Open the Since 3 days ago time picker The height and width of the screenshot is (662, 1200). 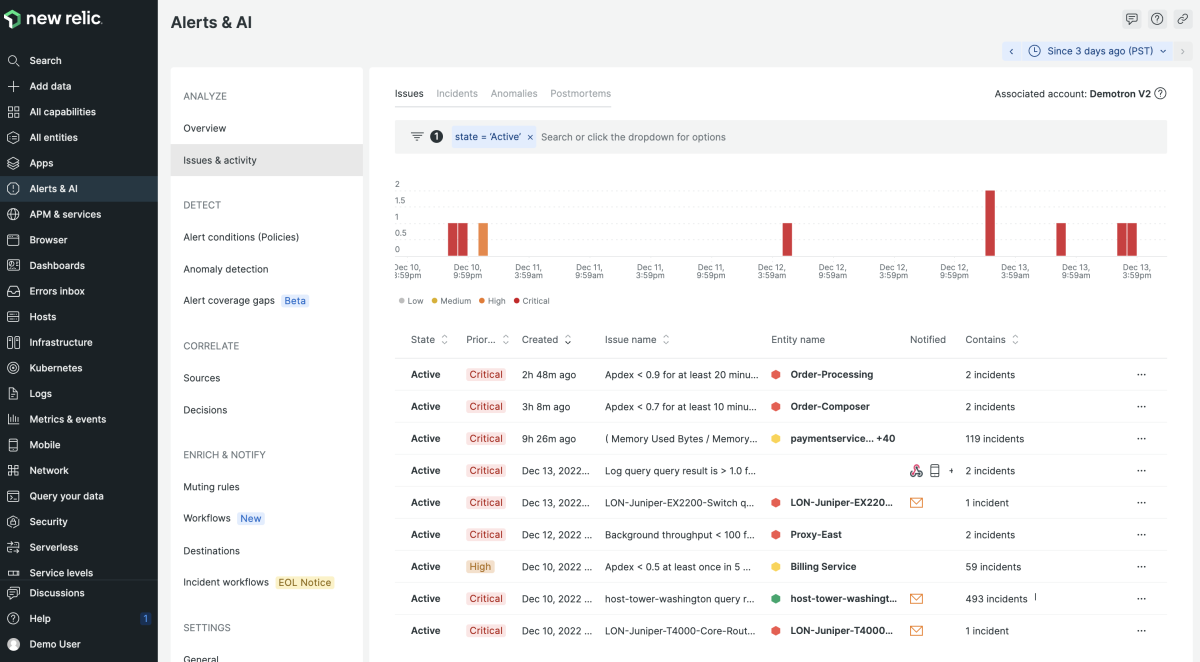tap(1100, 51)
